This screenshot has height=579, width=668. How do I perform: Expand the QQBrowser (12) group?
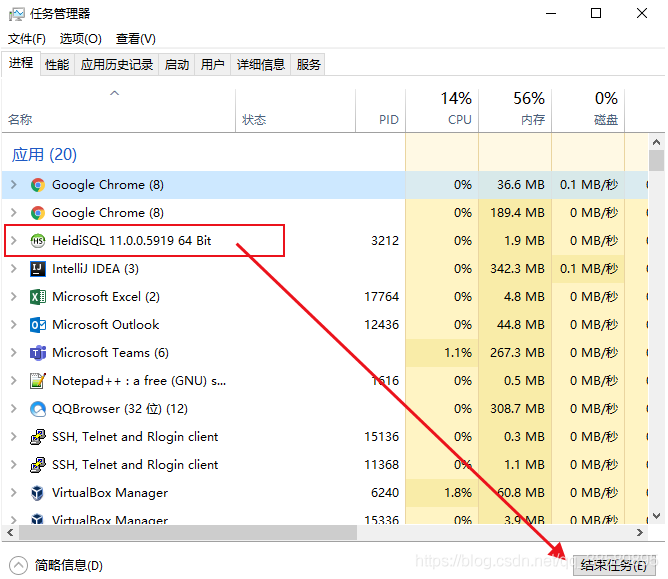click(14, 409)
